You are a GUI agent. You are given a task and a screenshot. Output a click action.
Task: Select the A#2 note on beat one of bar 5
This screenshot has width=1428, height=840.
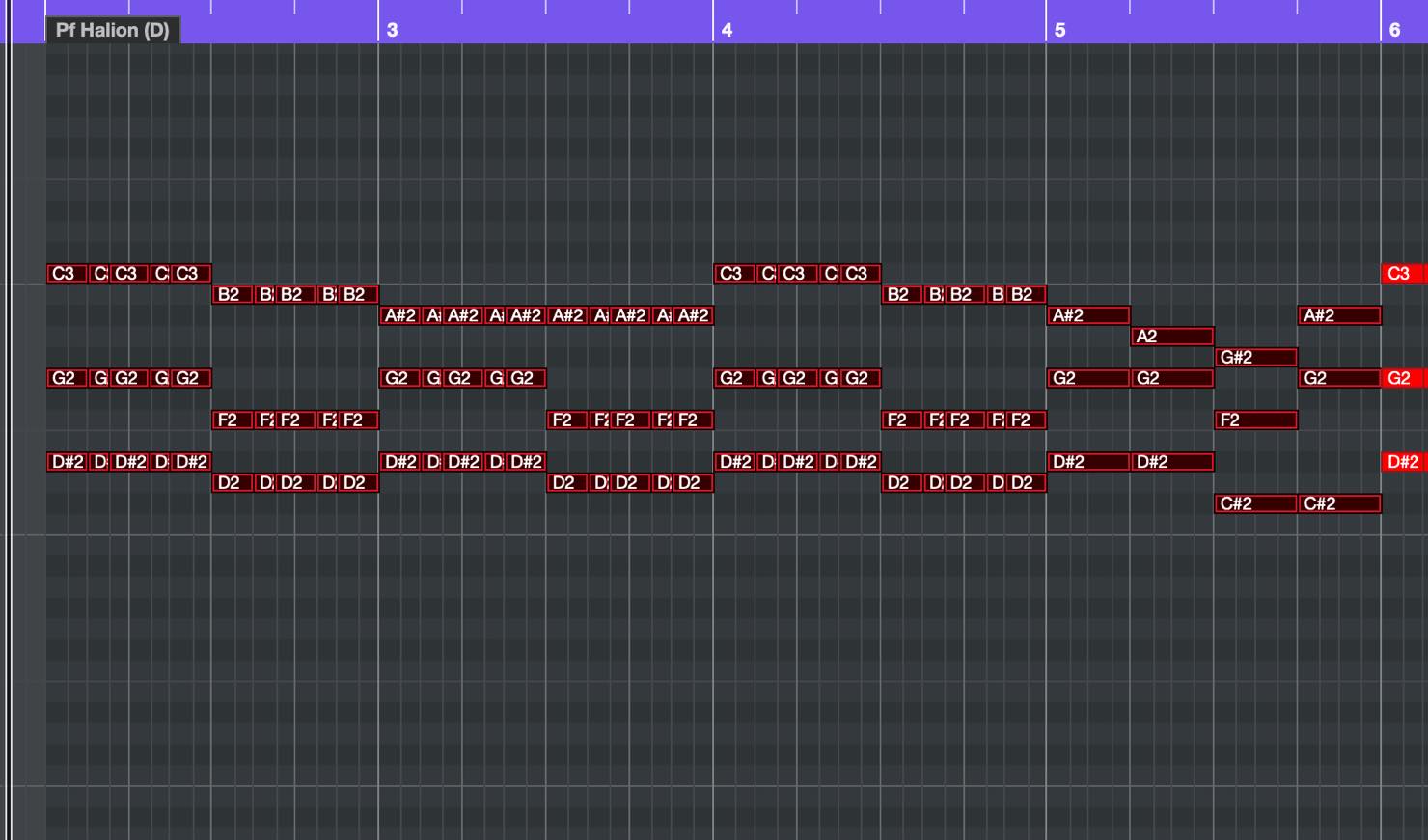(x=1088, y=315)
